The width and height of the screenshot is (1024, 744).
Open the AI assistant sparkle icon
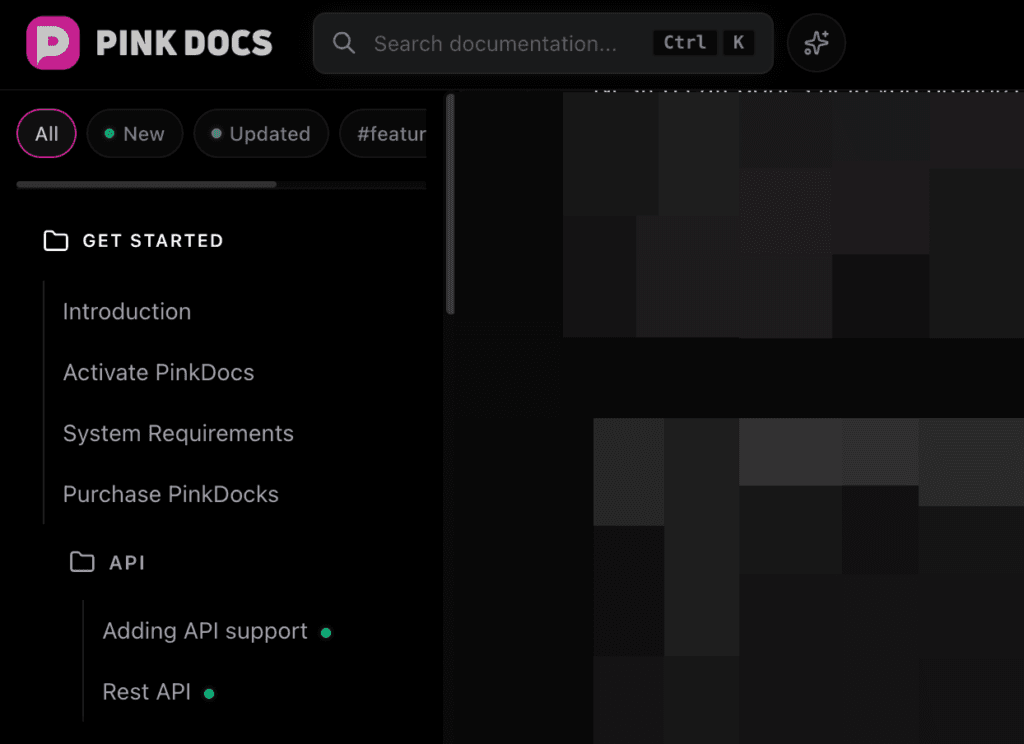[816, 42]
